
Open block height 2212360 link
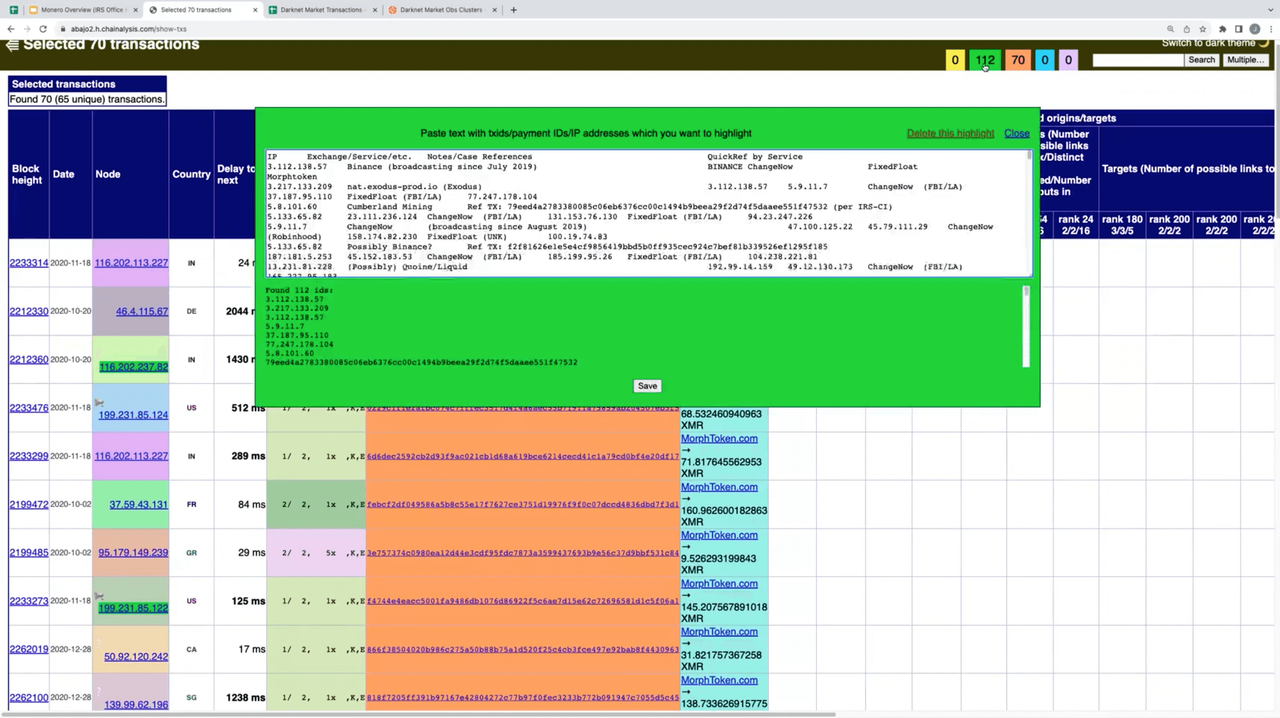tap(29, 359)
